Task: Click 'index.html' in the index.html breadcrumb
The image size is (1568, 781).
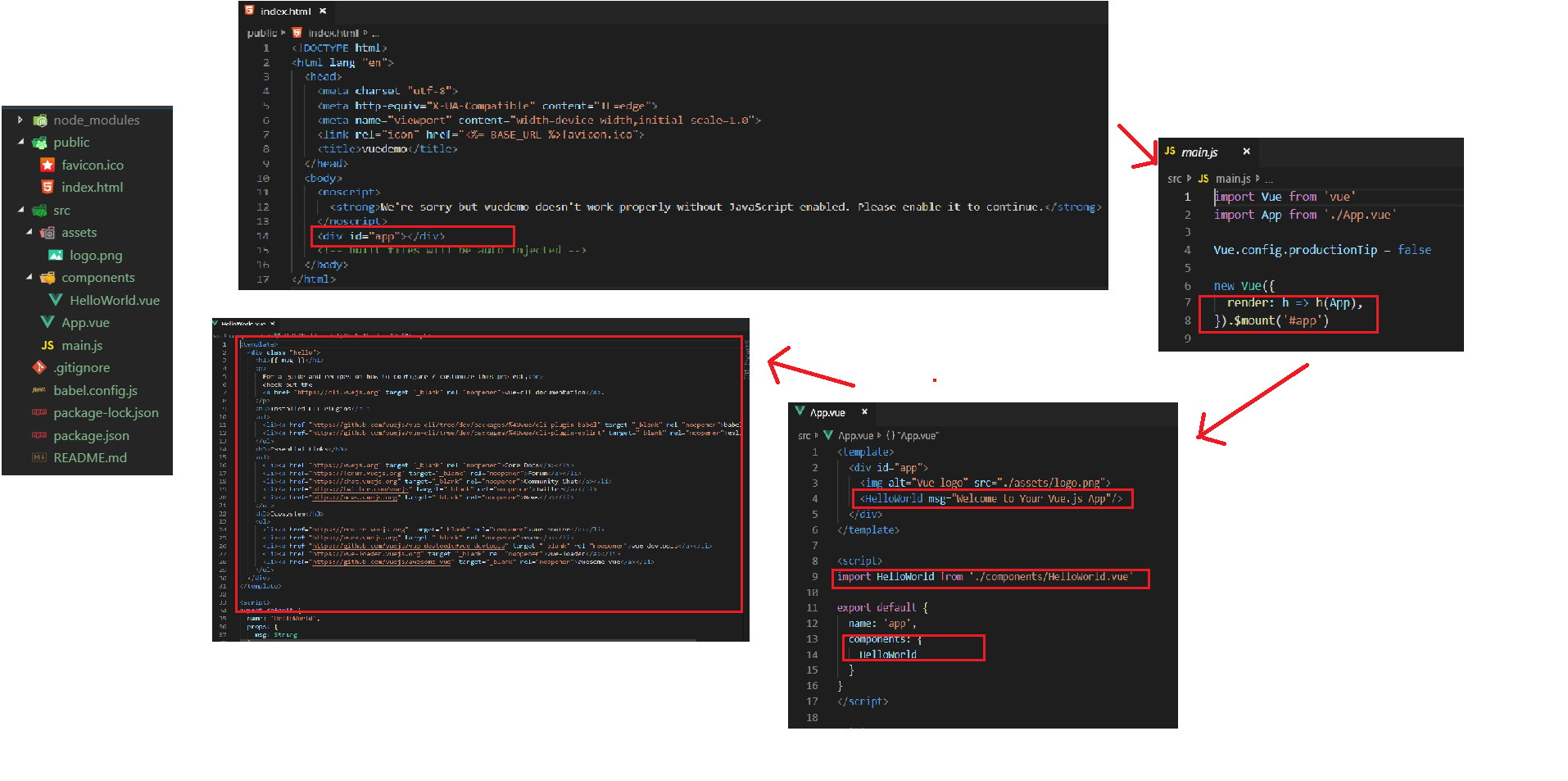Action: click(333, 33)
